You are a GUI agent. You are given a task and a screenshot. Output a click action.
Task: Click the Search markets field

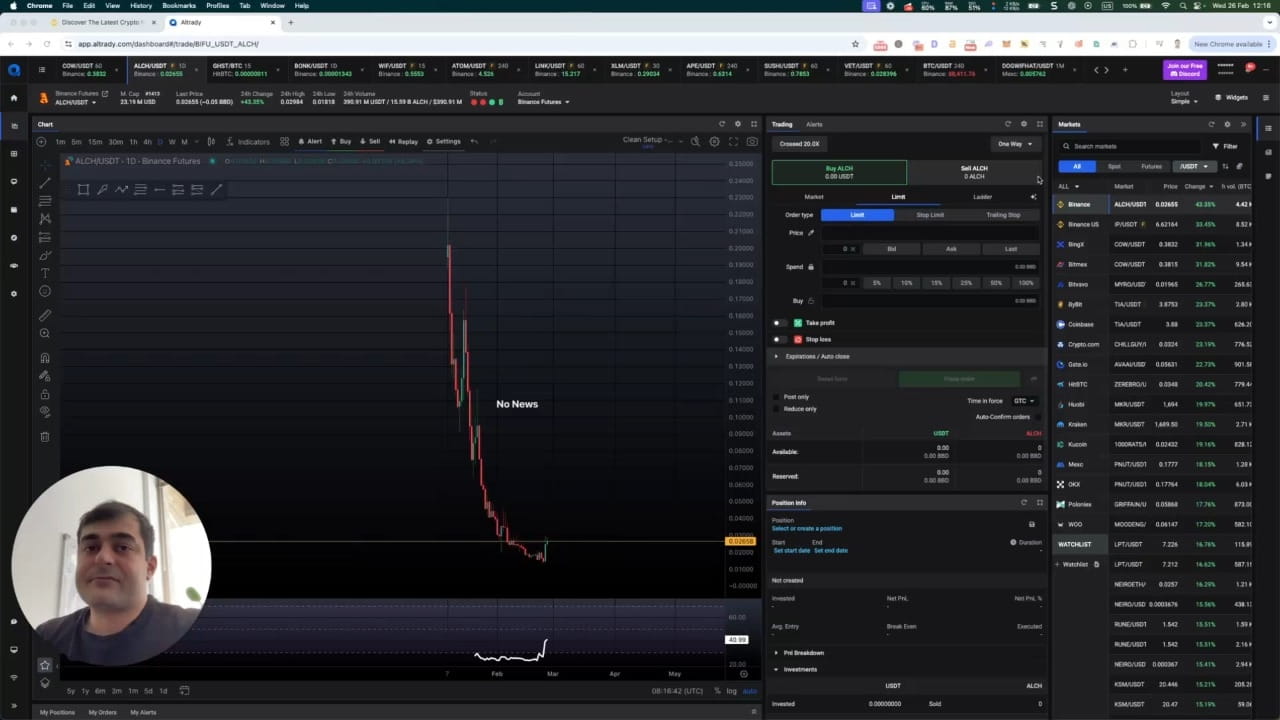coord(1135,146)
